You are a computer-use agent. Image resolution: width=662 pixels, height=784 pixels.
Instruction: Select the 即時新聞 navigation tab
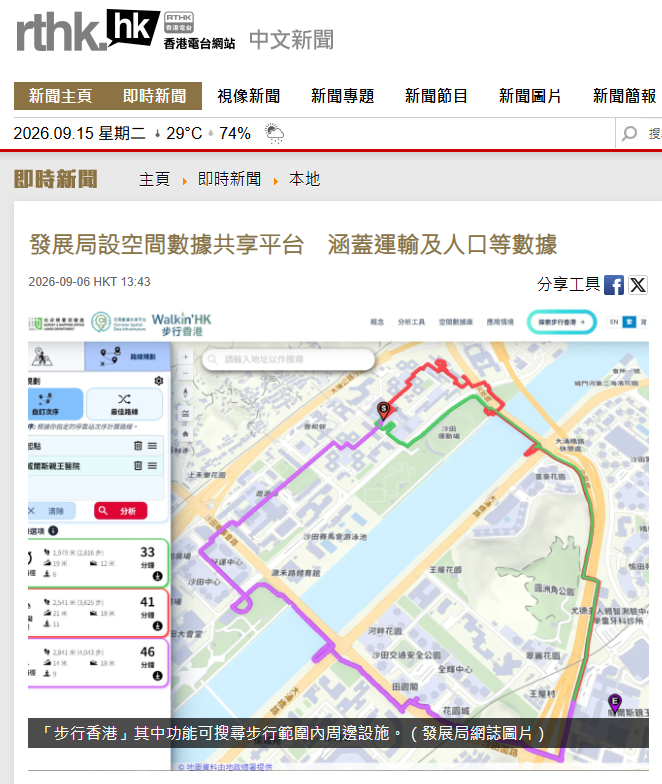154,96
